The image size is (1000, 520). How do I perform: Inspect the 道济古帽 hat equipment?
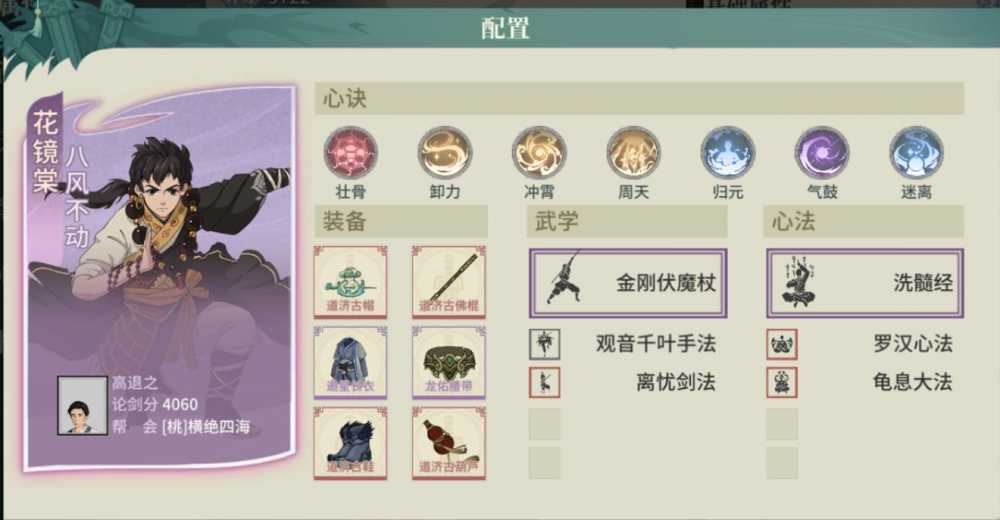point(350,281)
